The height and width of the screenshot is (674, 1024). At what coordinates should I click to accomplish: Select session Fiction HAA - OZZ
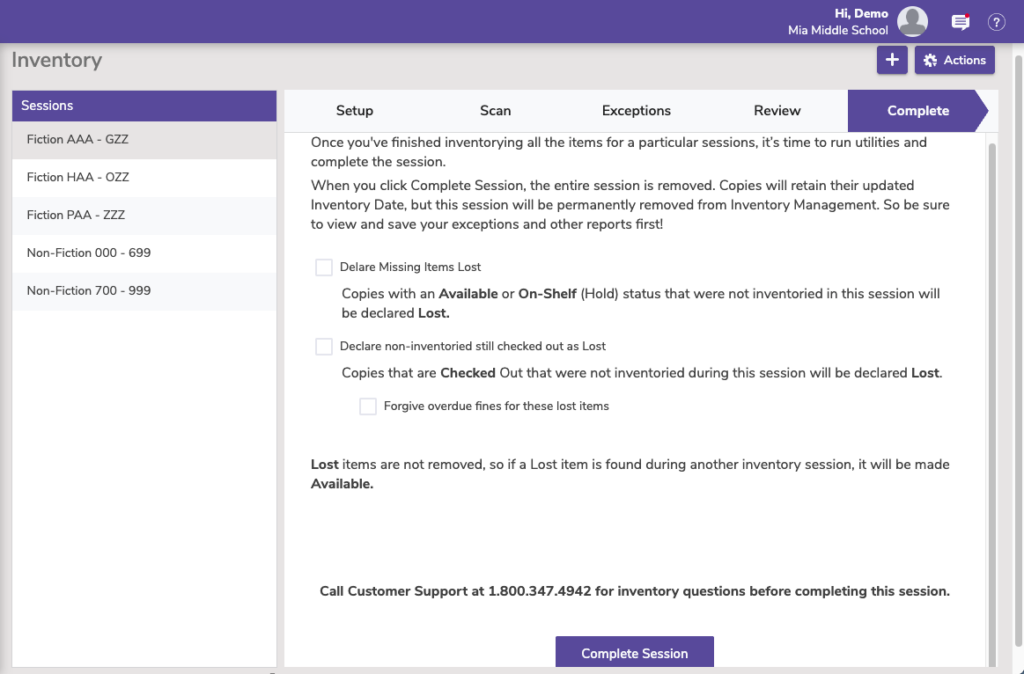click(x=144, y=178)
